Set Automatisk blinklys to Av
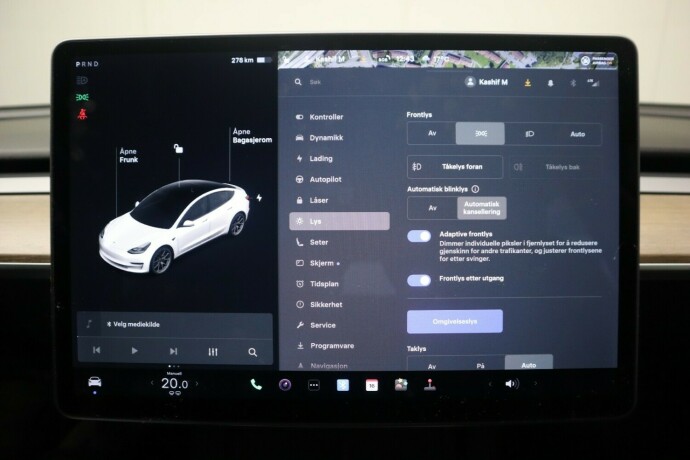Image resolution: width=690 pixels, height=460 pixels. [433, 208]
